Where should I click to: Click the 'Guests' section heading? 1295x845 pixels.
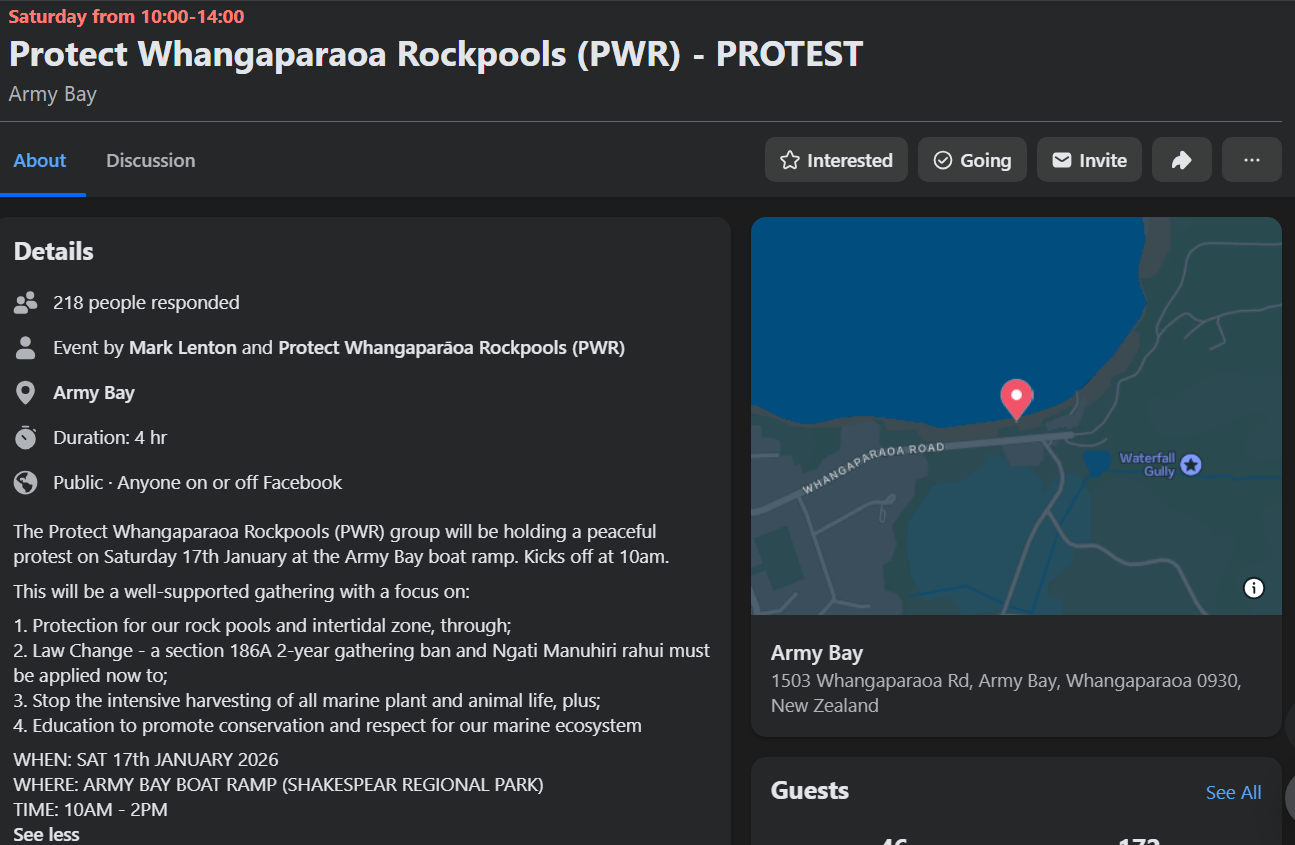coord(810,790)
